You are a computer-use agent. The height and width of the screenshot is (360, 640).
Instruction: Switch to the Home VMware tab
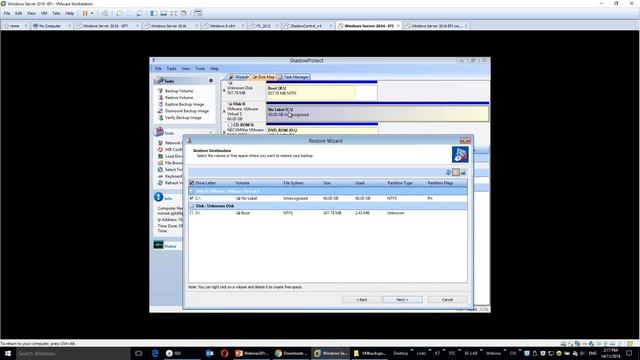pyautogui.click(x=15, y=26)
